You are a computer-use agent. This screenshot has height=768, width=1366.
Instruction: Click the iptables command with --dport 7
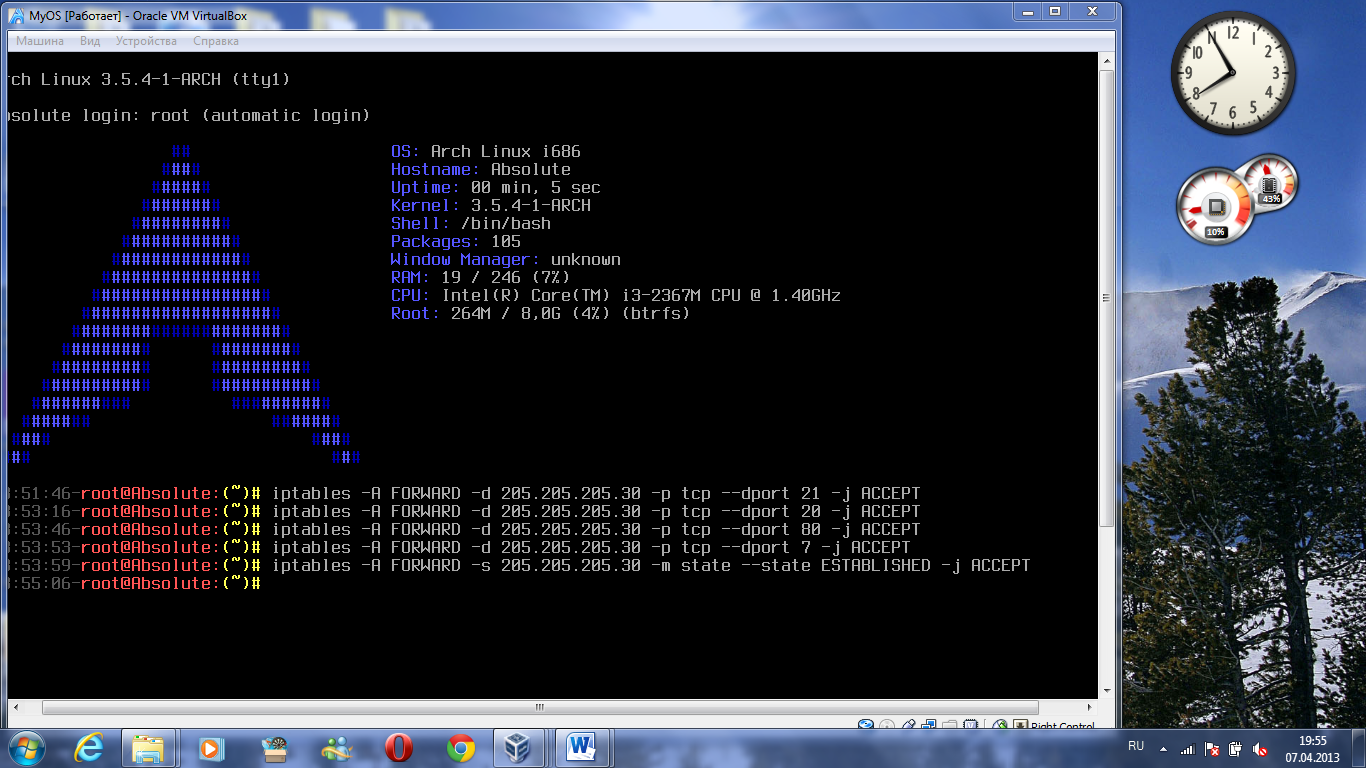click(591, 547)
